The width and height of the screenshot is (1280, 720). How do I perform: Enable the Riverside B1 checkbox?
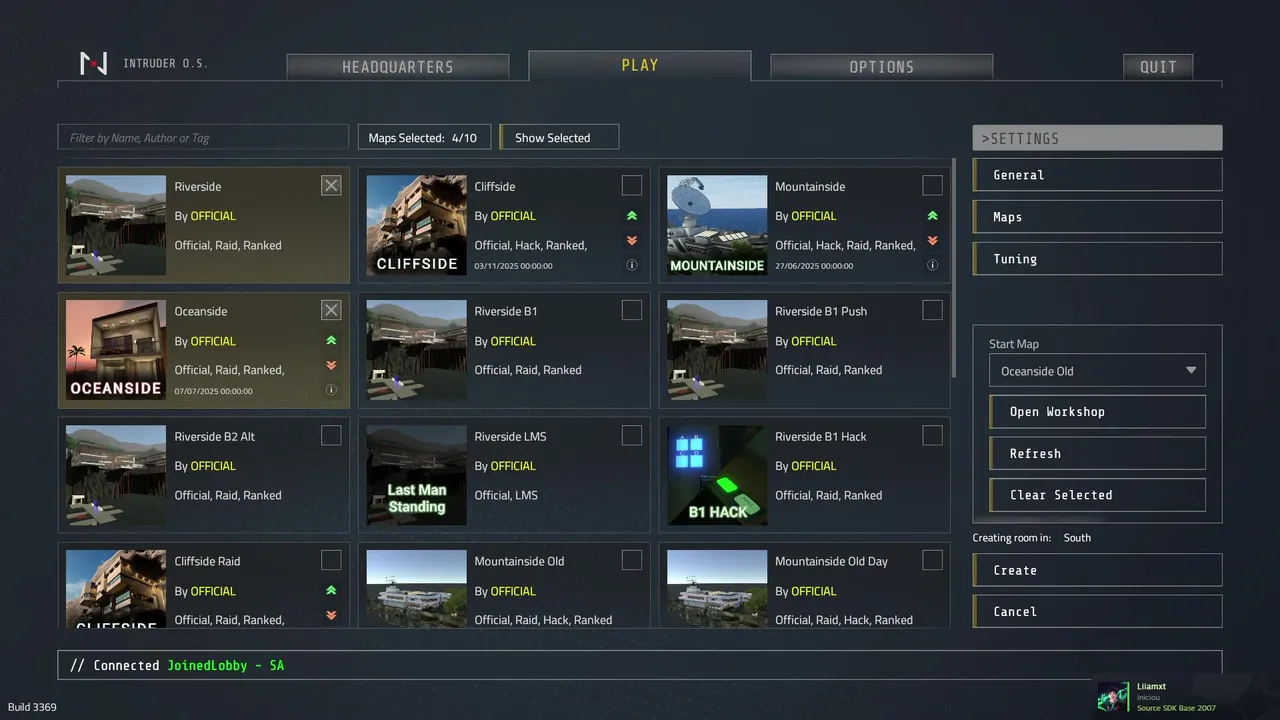pyautogui.click(x=632, y=310)
